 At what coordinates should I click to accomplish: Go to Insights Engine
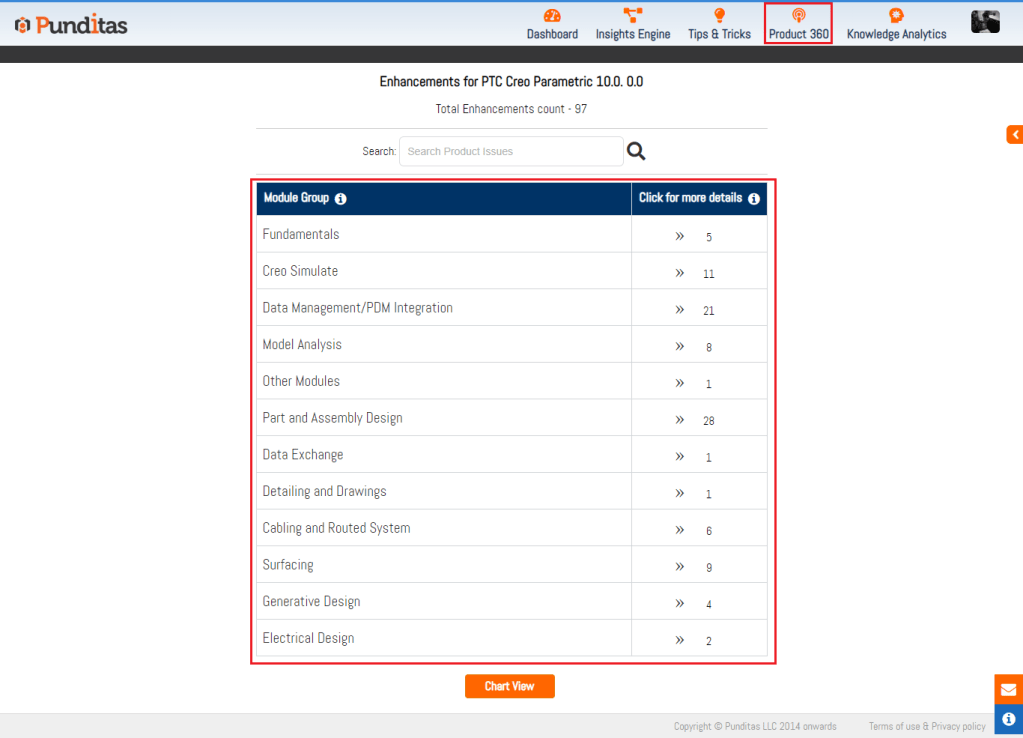coord(633,24)
